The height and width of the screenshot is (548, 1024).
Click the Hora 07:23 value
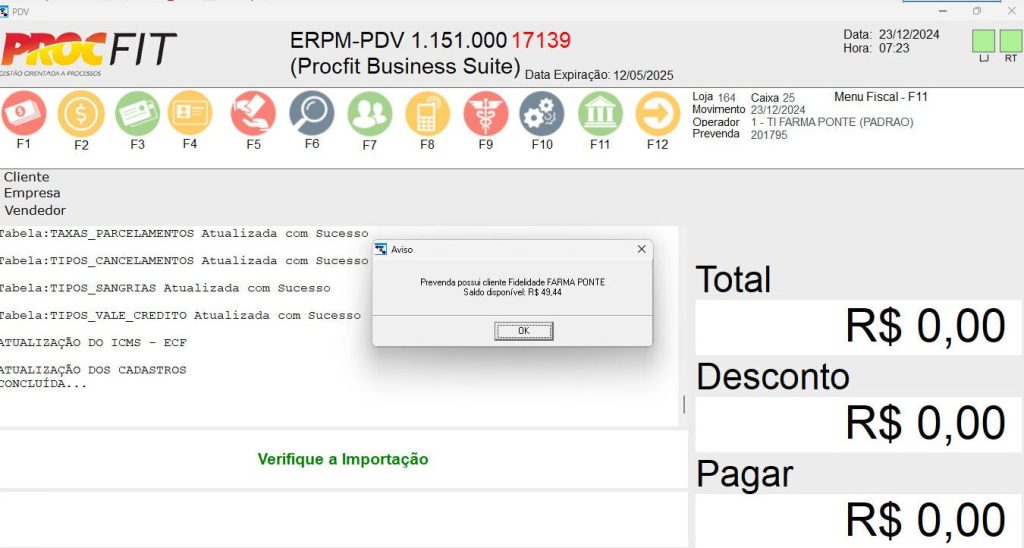coord(894,48)
